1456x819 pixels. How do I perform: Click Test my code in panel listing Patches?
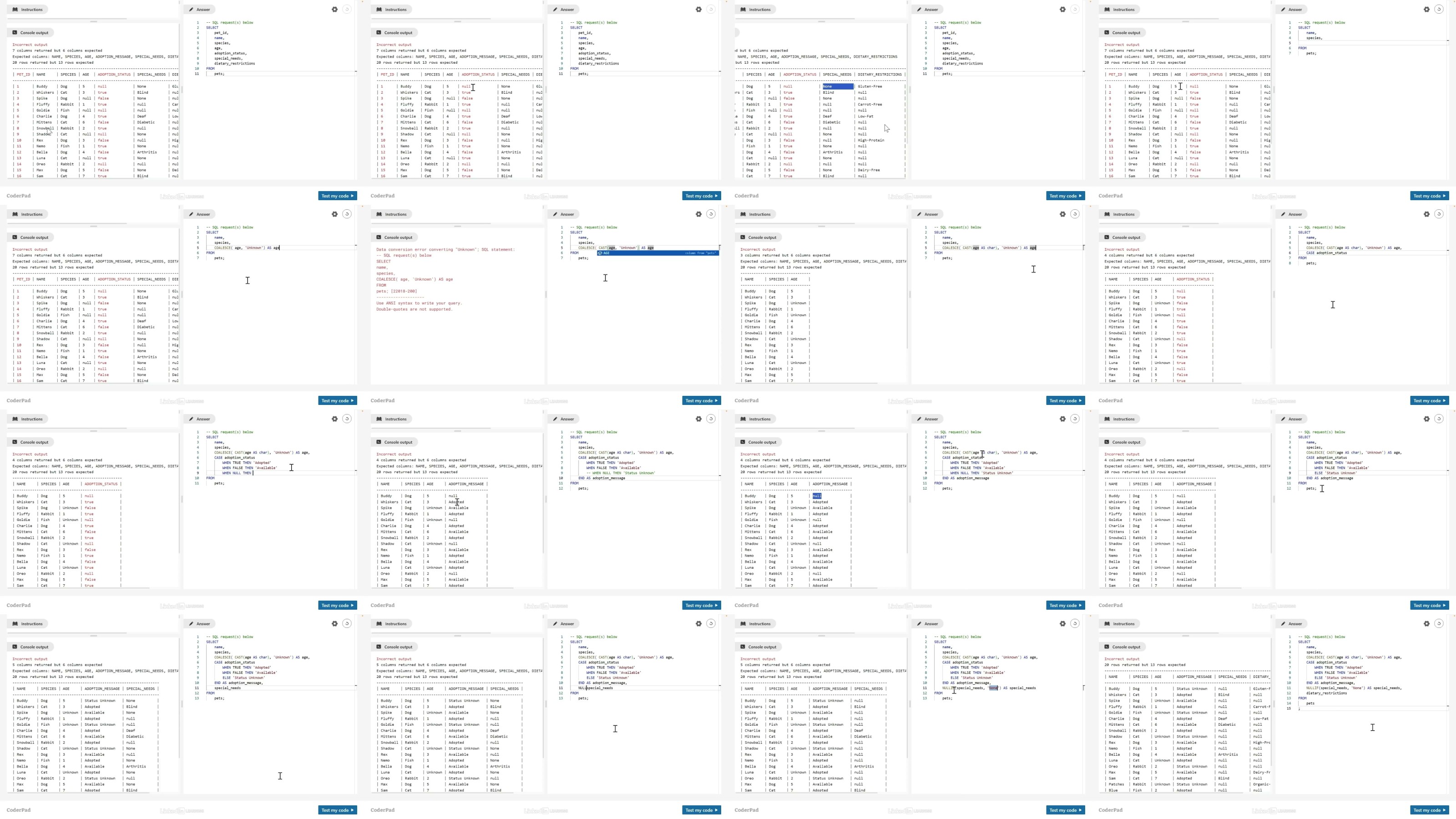pos(1430,810)
